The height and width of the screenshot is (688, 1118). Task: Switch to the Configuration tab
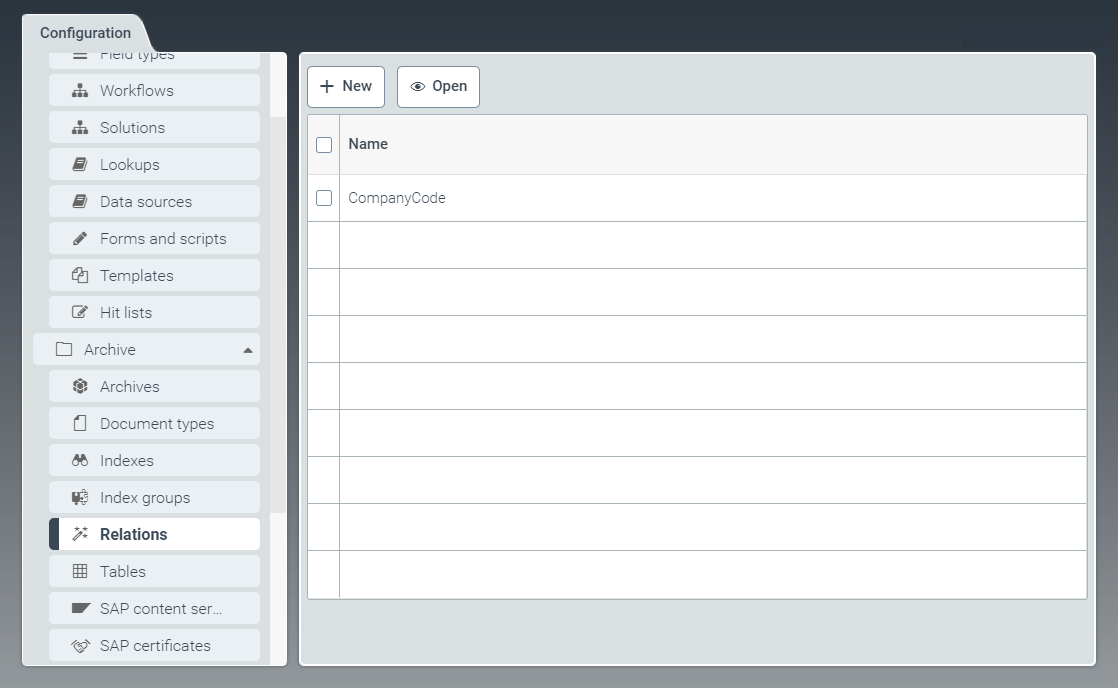(x=85, y=33)
